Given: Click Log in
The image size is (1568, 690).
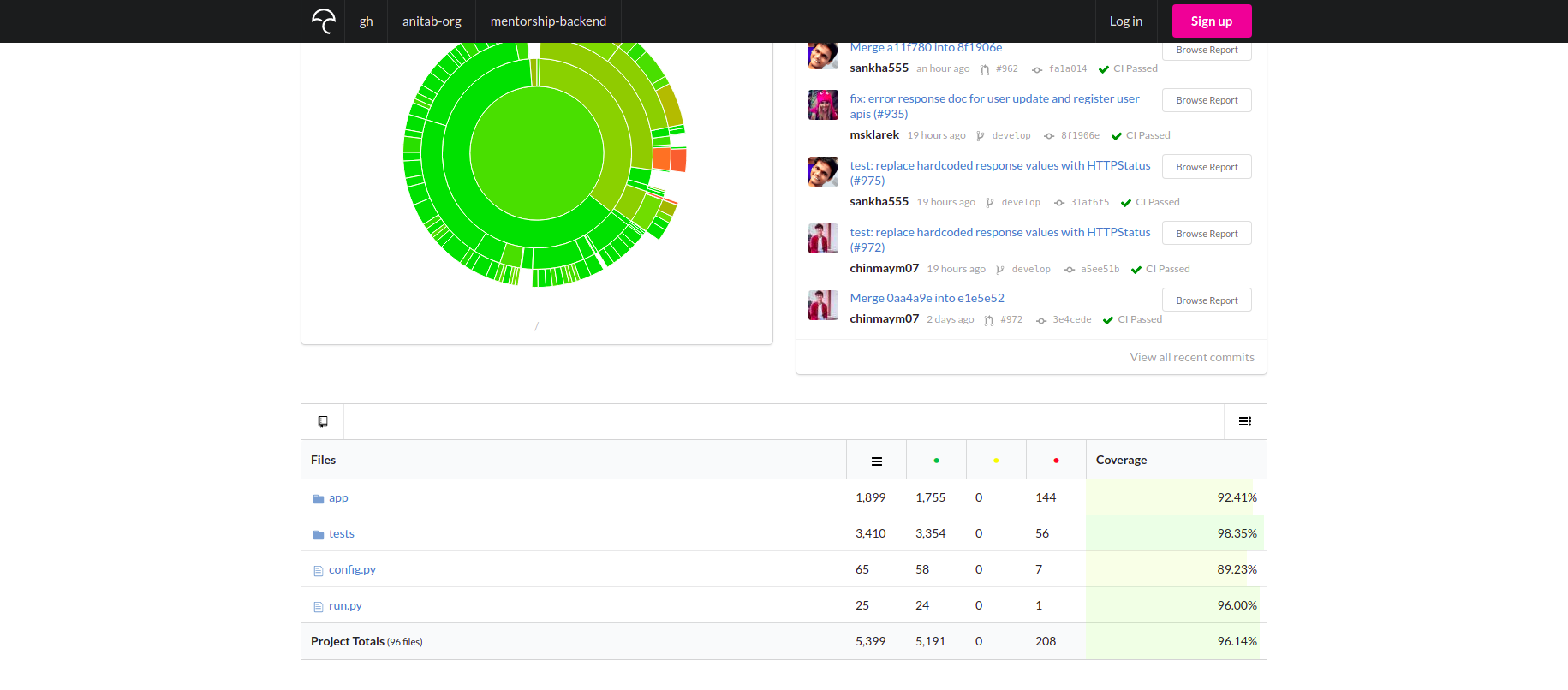Looking at the screenshot, I should point(1125,21).
